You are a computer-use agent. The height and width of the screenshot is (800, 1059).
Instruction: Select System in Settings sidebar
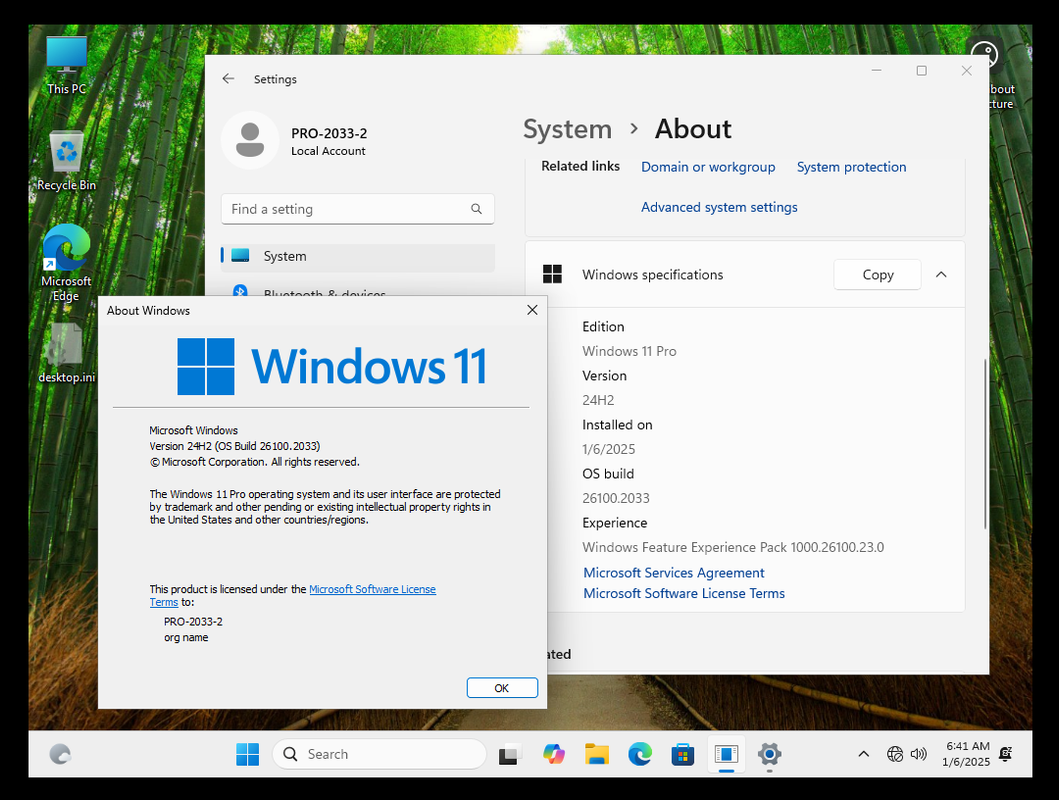[x=357, y=256]
